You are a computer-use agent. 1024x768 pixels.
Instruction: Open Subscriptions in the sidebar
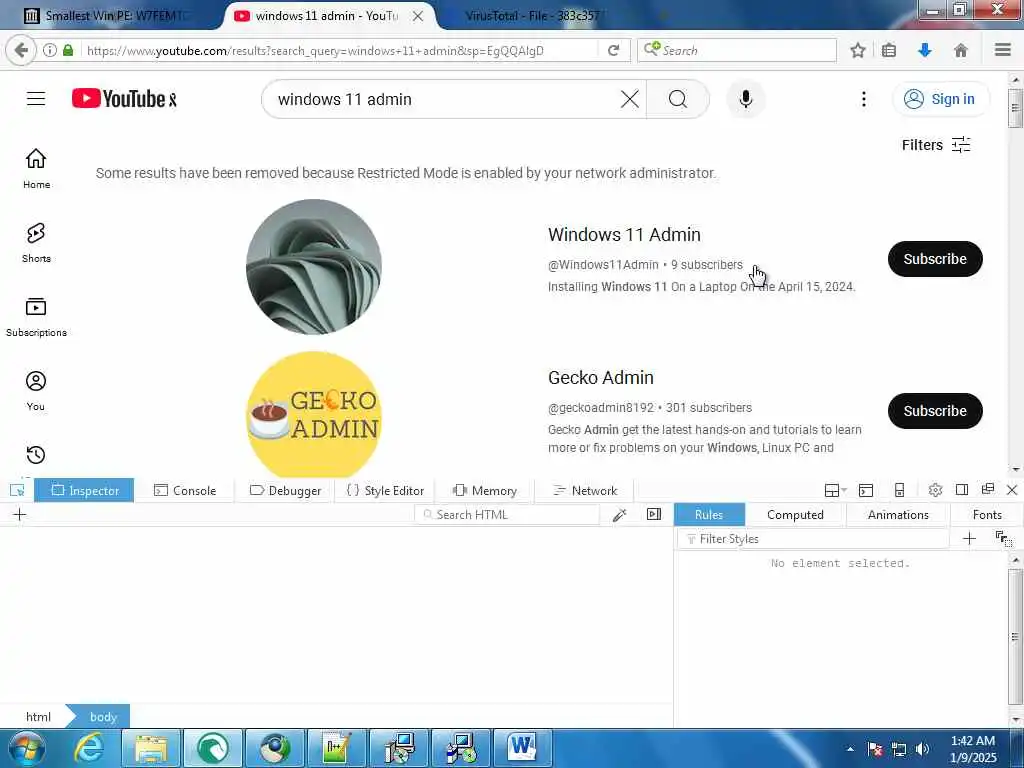pyautogui.click(x=36, y=317)
